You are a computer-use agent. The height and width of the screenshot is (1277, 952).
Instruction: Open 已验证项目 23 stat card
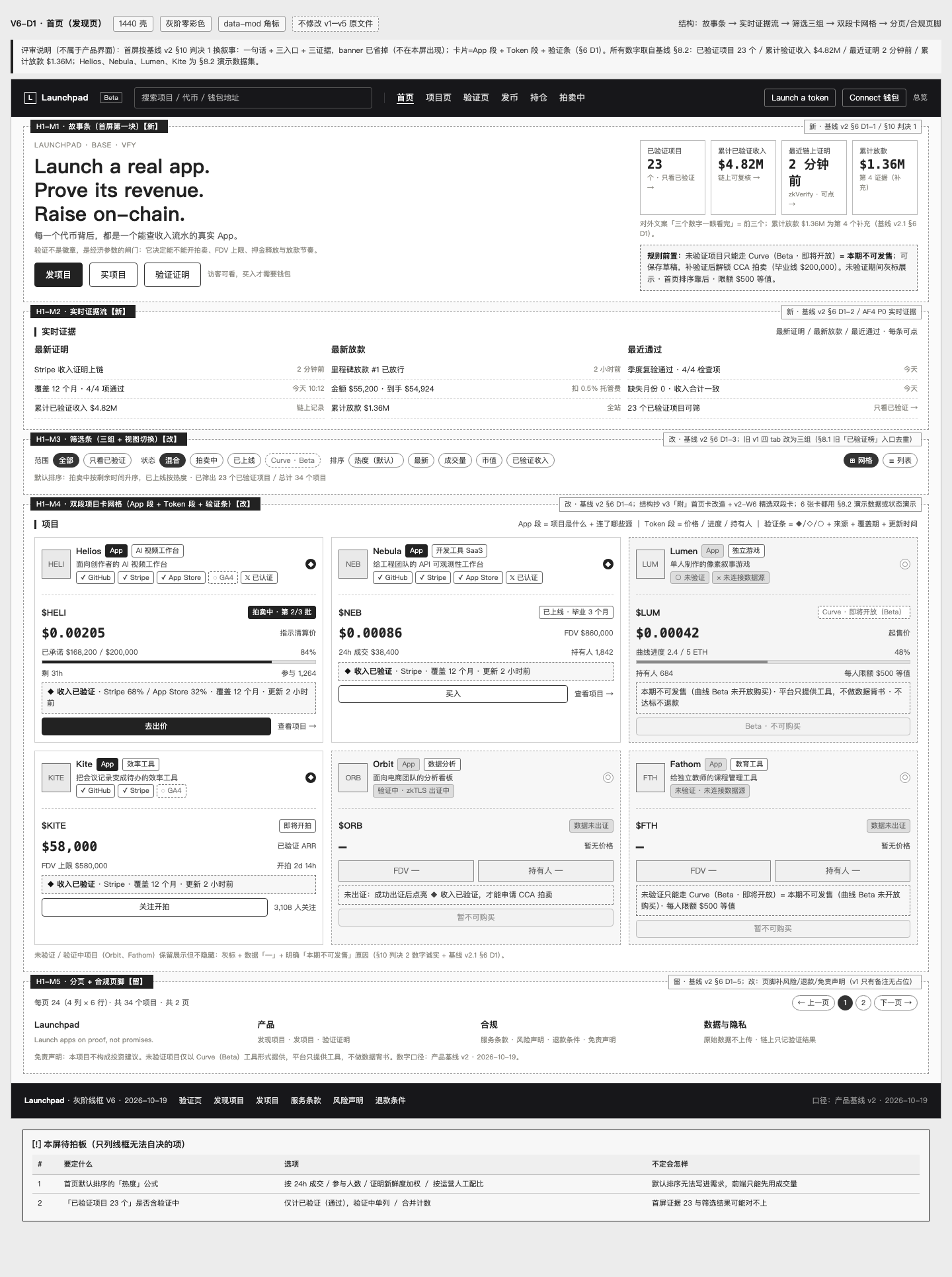click(672, 177)
